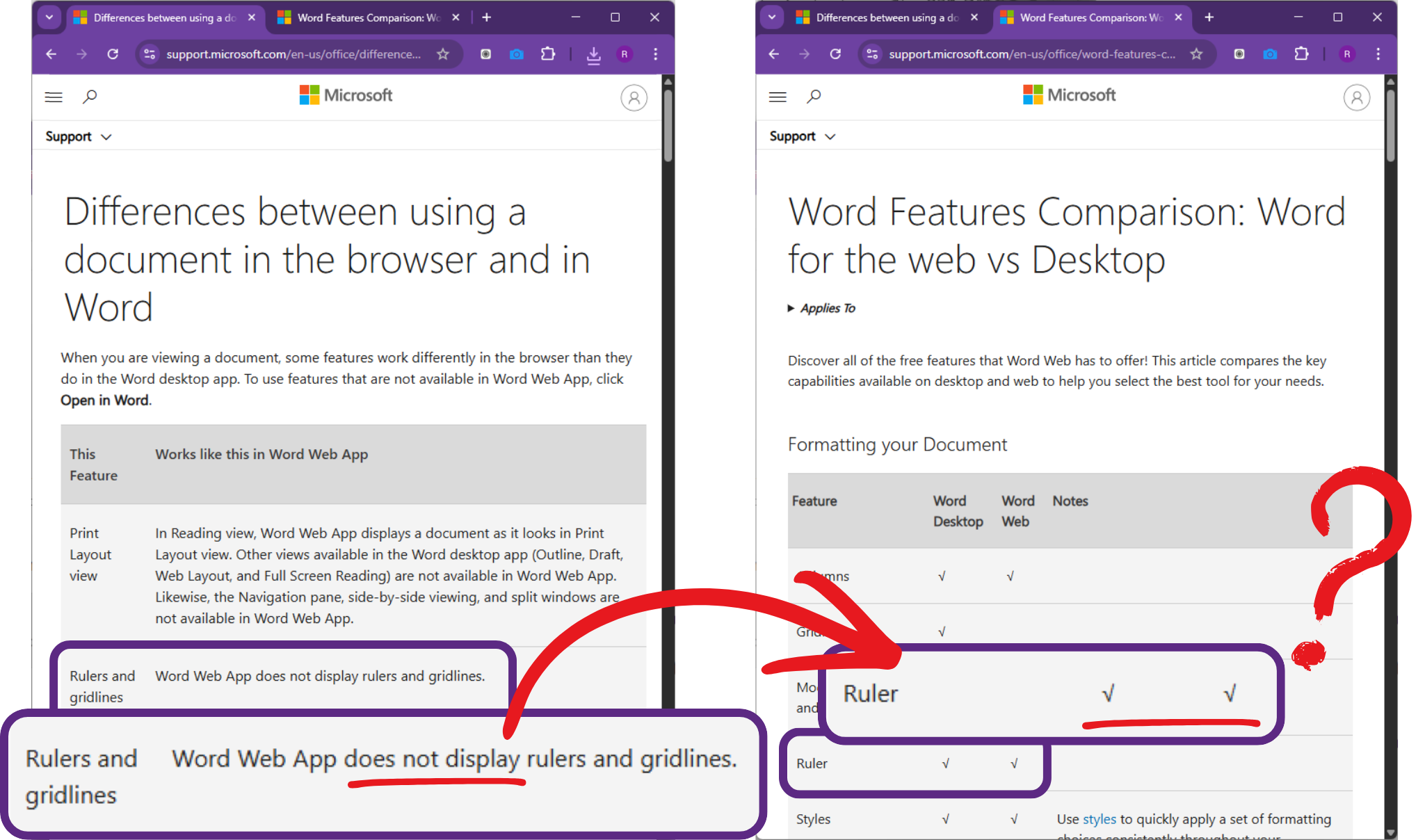The height and width of the screenshot is (840, 1425).
Task: Click the Microsoft logo on the left page
Action: pos(346,95)
